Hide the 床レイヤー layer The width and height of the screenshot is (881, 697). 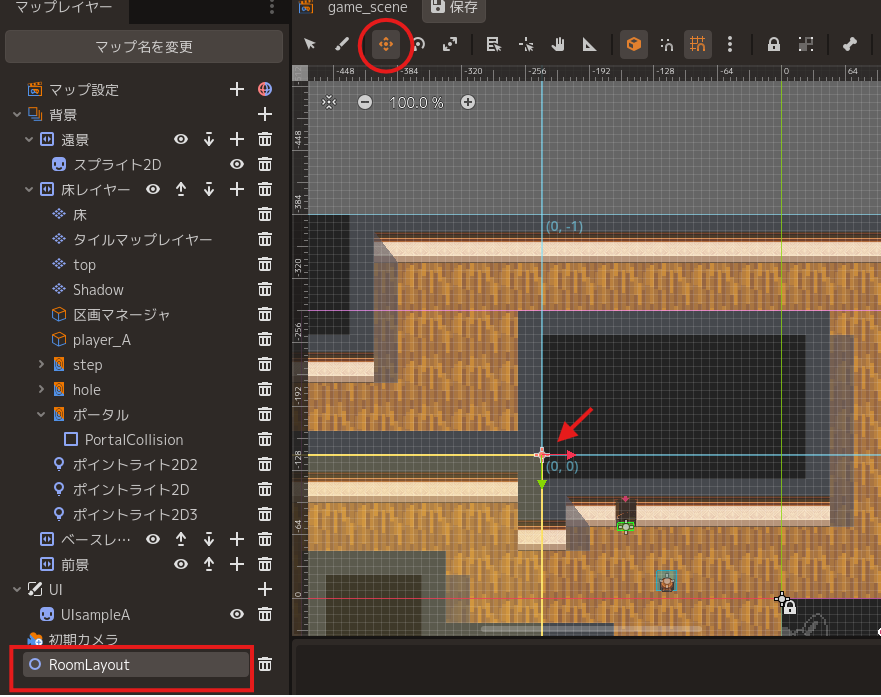(x=152, y=189)
